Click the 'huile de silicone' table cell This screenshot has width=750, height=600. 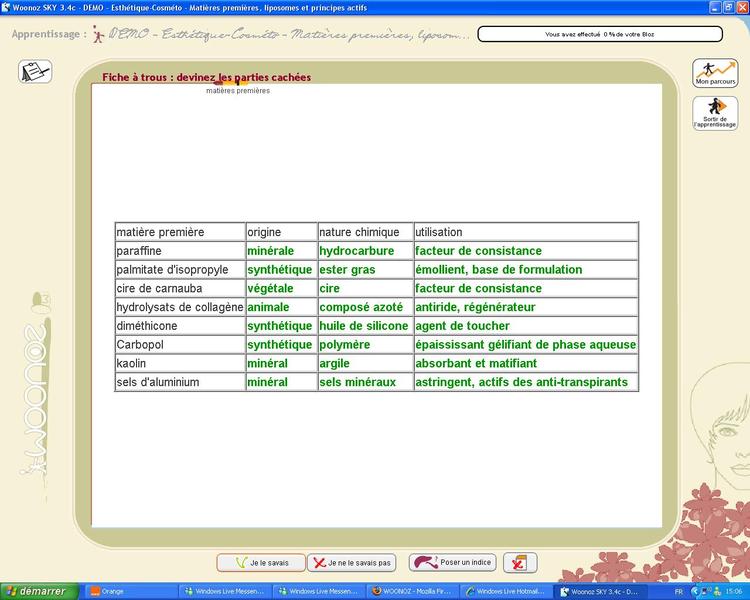(363, 326)
